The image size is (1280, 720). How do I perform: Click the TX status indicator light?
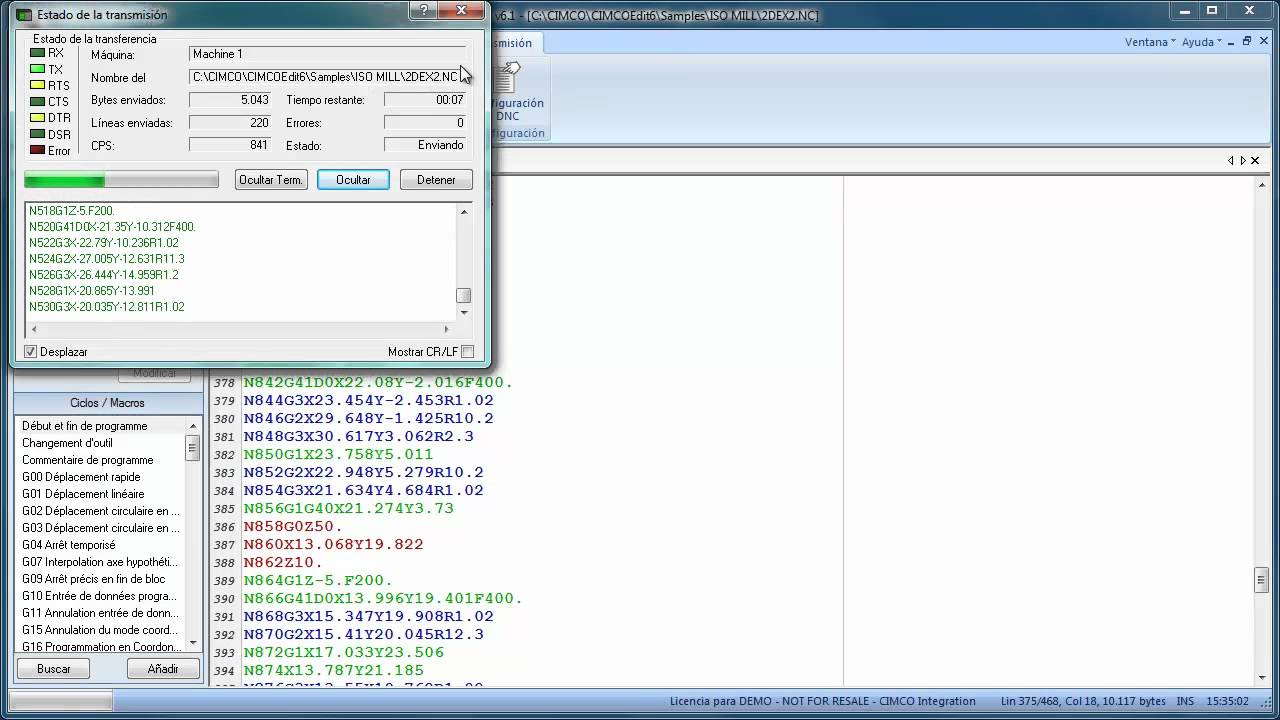[38, 69]
